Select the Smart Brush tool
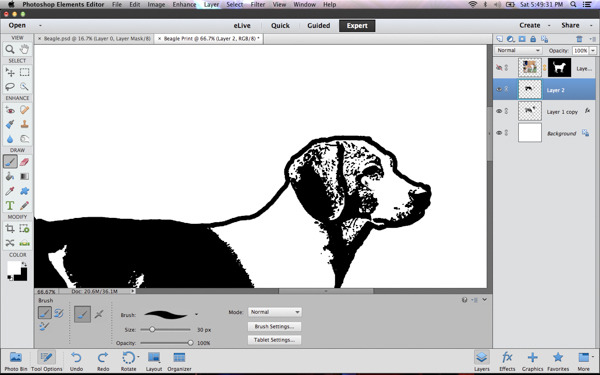The width and height of the screenshot is (600, 375). pos(10,124)
